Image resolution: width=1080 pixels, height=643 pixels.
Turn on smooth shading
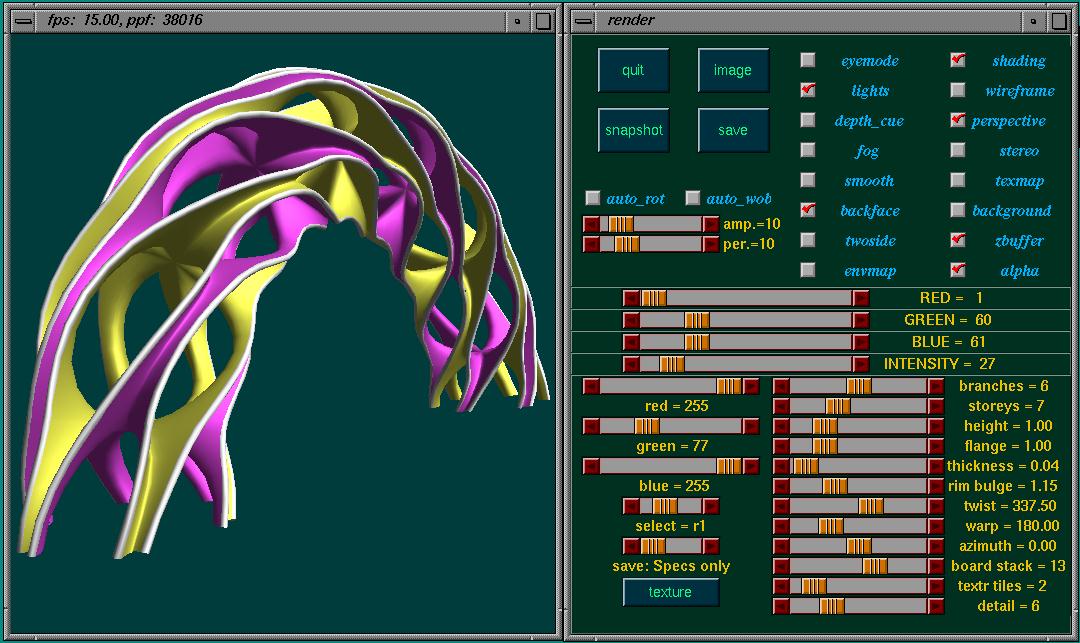click(807, 180)
